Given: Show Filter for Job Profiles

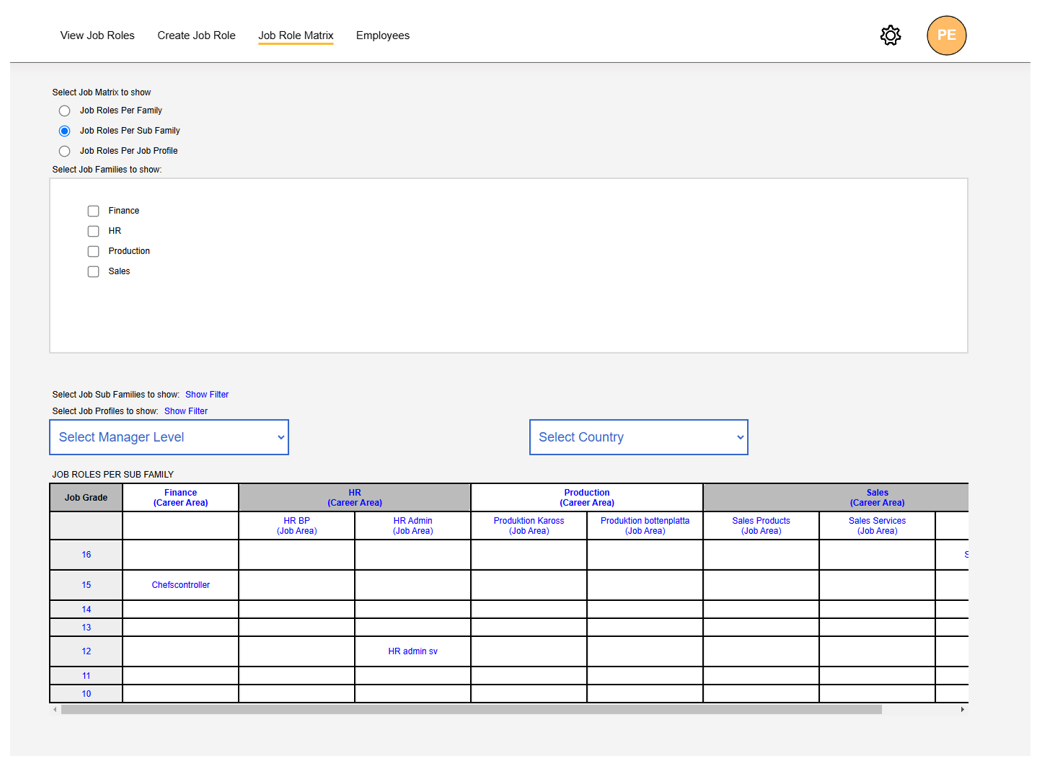Looking at the screenshot, I should [186, 411].
